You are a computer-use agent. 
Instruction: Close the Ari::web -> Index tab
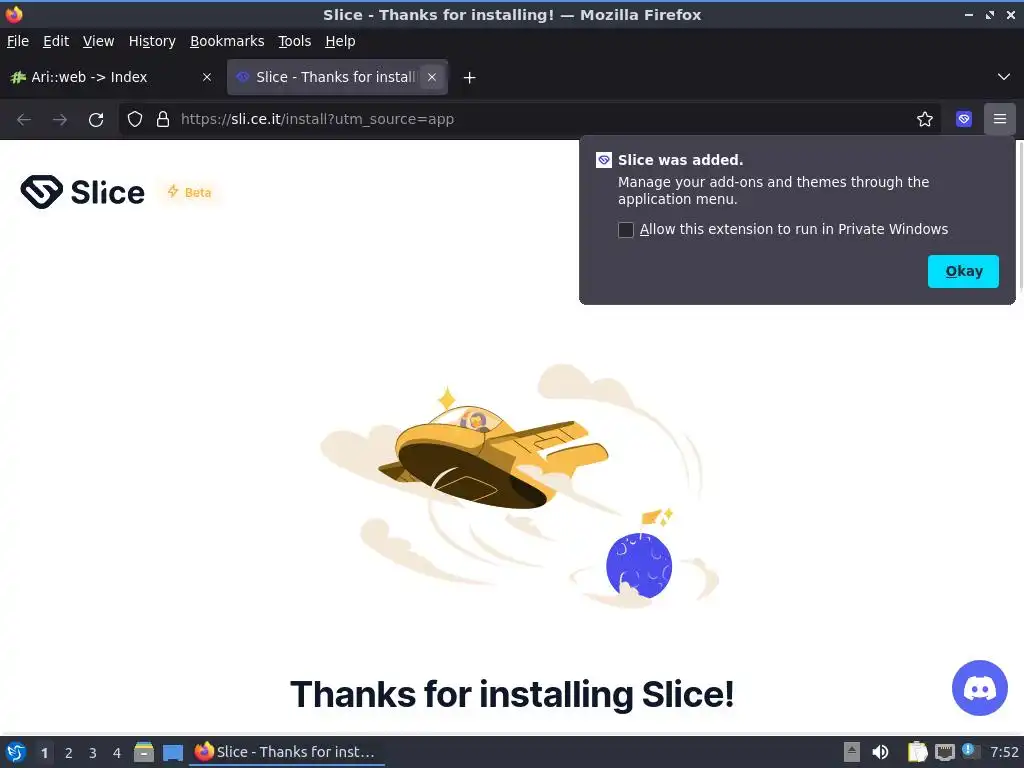(x=207, y=77)
